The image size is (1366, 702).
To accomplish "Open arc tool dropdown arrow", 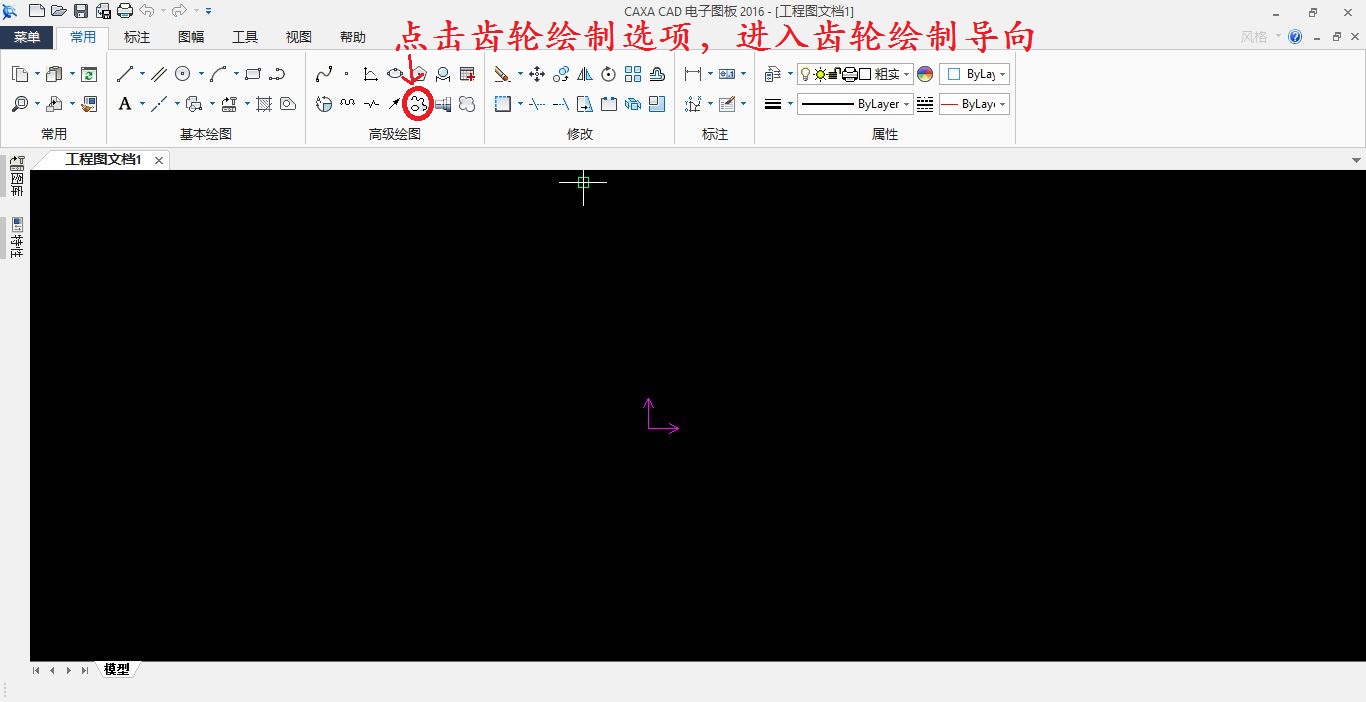I will (236, 74).
